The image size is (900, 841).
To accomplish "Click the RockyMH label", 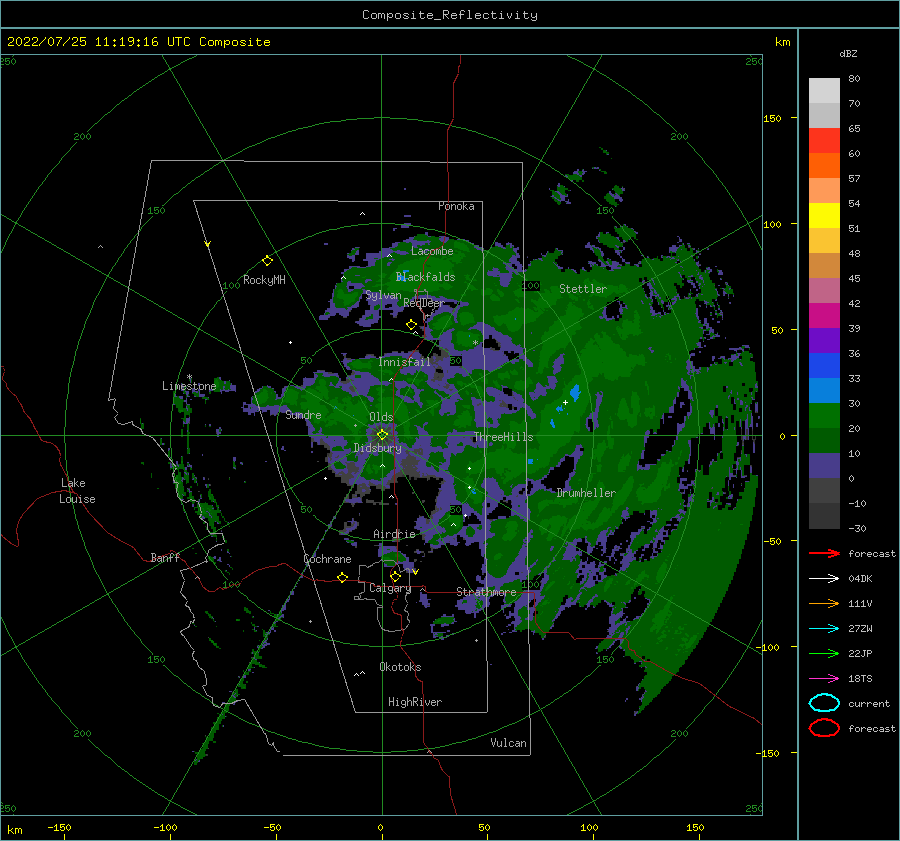I will (x=264, y=280).
